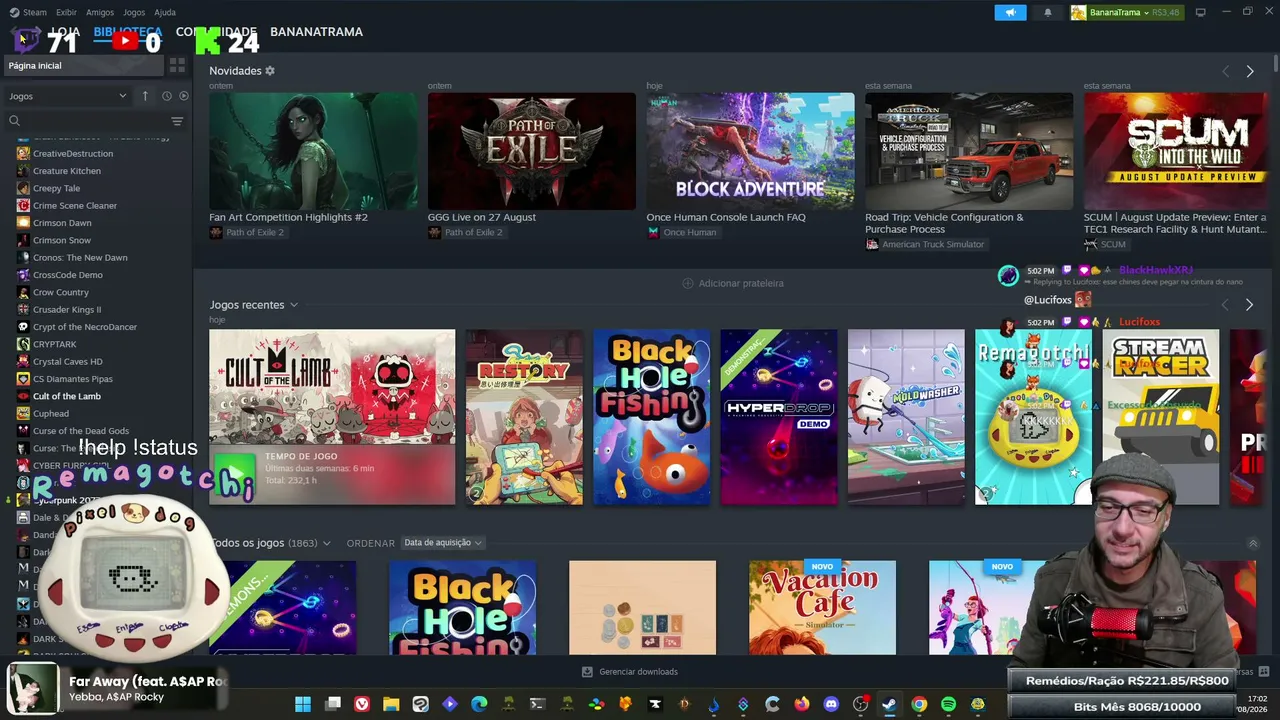Viewport: 1280px width, 720px height.
Task: Open the Todos os jogos shelf dropdown
Action: pos(326,543)
